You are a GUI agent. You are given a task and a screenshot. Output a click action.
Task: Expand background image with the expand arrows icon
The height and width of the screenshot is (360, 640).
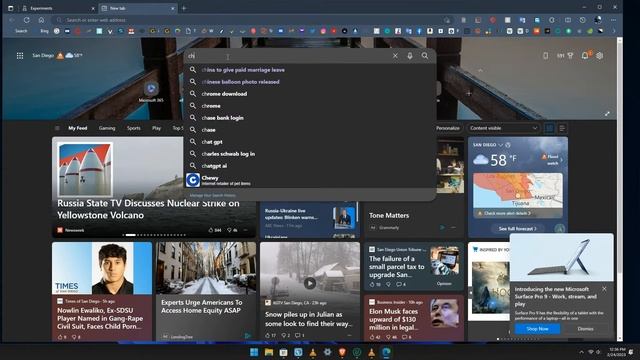point(607,114)
